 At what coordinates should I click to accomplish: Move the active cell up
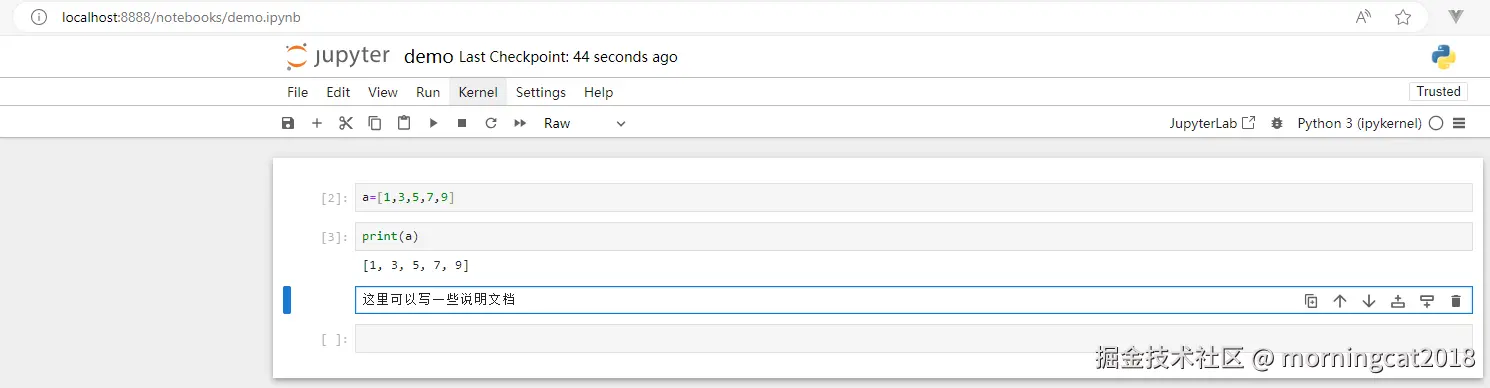pyautogui.click(x=1340, y=300)
